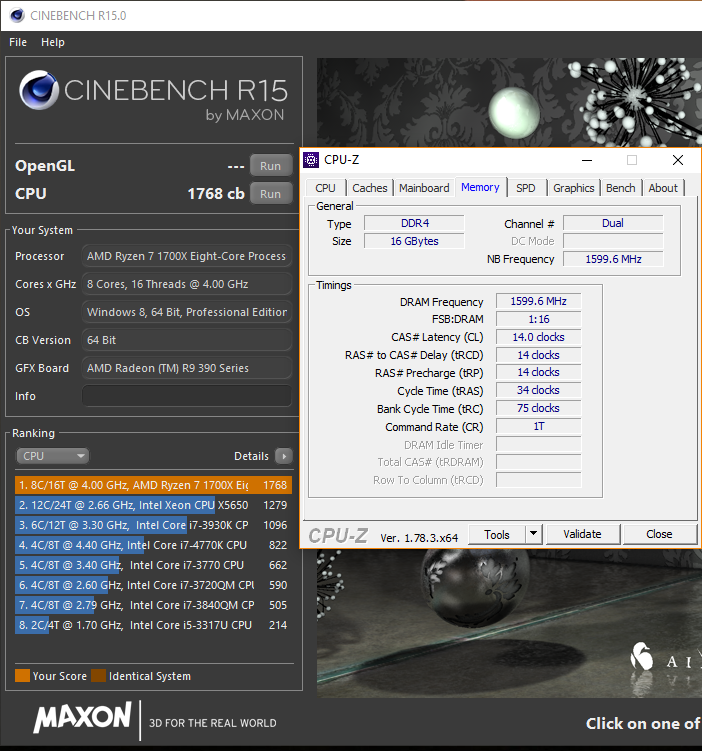Click the FSB:DRAM value 1:16
Image resolution: width=702 pixels, height=751 pixels.
click(539, 319)
